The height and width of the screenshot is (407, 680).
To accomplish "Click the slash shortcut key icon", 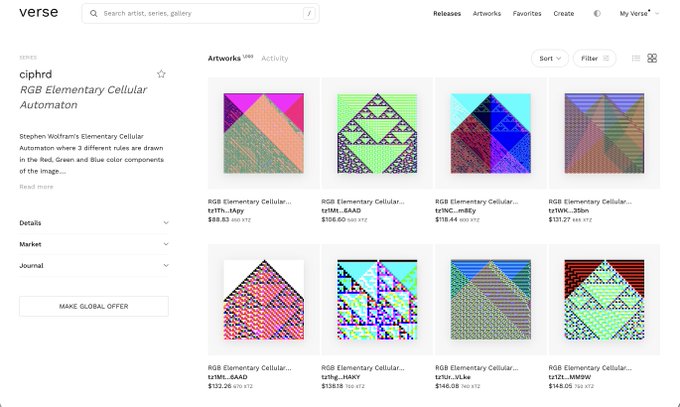I will (309, 13).
